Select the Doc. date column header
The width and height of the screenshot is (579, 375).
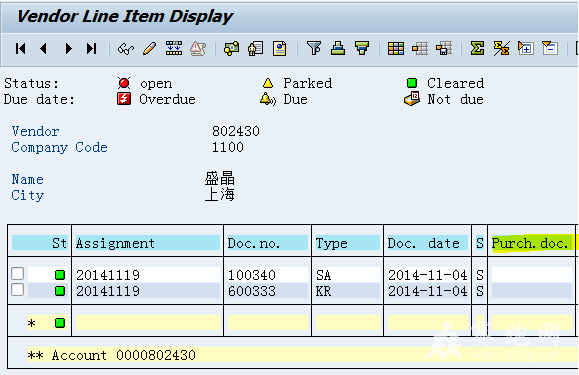(428, 243)
